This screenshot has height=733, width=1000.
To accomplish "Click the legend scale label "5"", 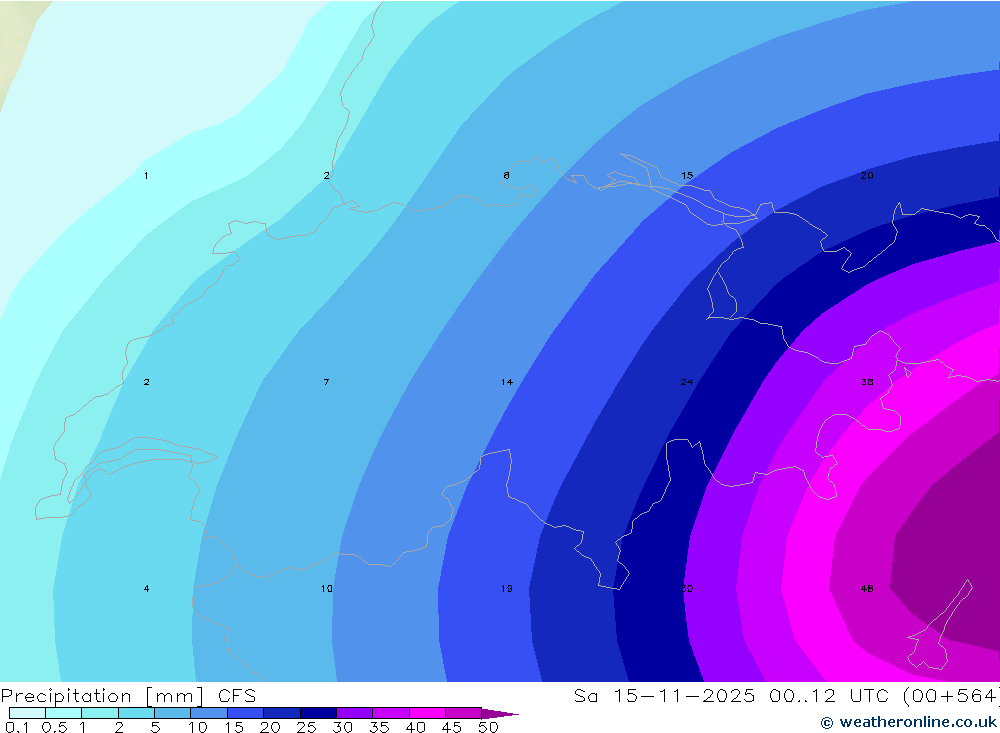I will click(x=155, y=727).
